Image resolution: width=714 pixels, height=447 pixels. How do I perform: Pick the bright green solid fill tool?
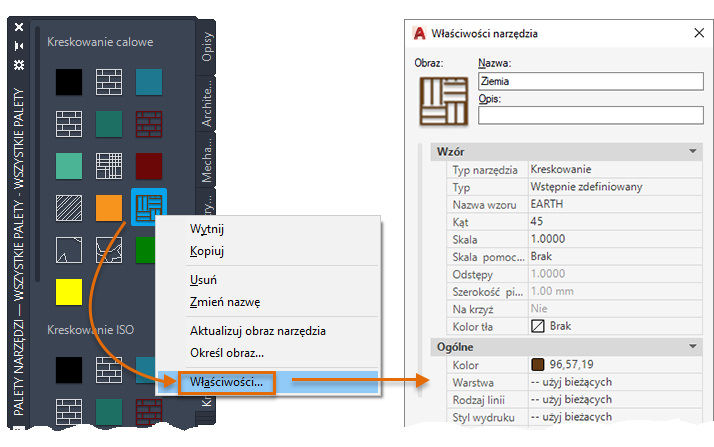click(x=145, y=249)
